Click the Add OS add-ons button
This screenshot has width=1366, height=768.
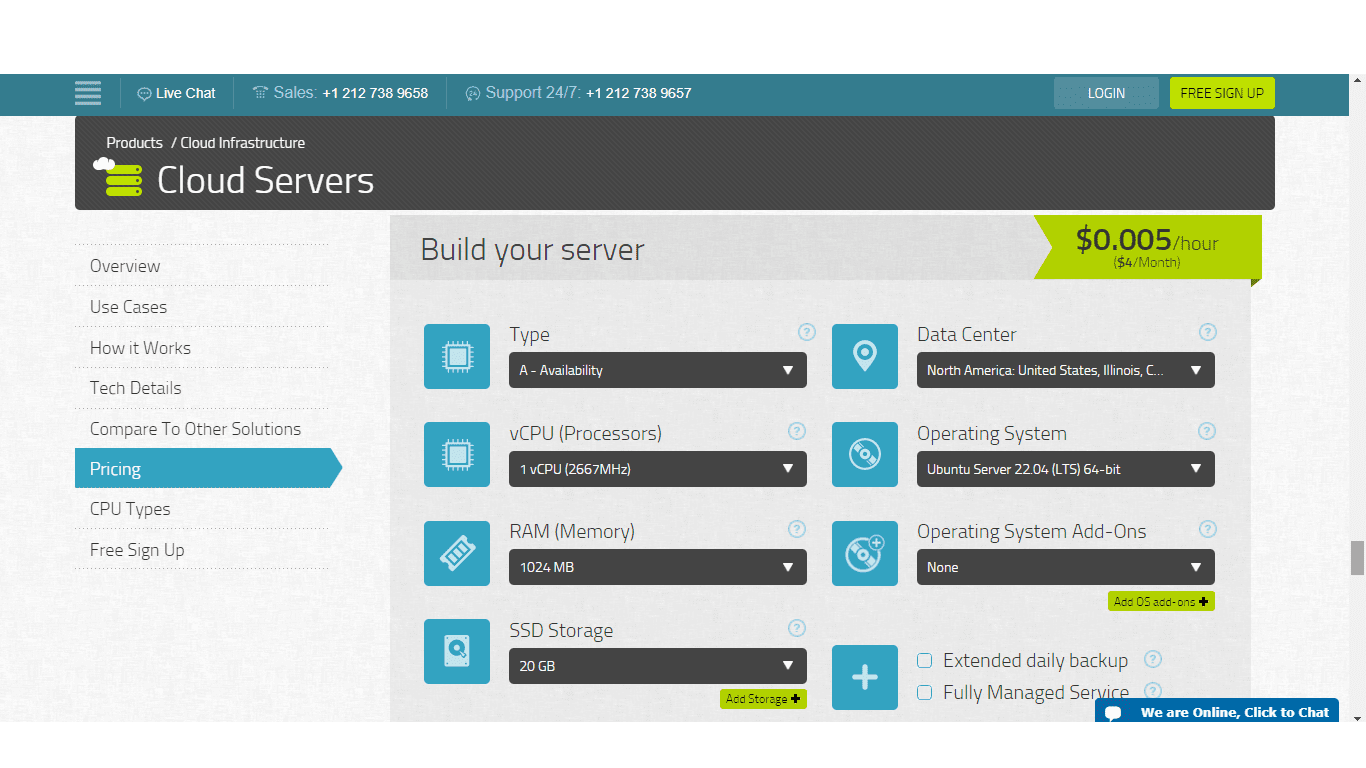(1161, 601)
